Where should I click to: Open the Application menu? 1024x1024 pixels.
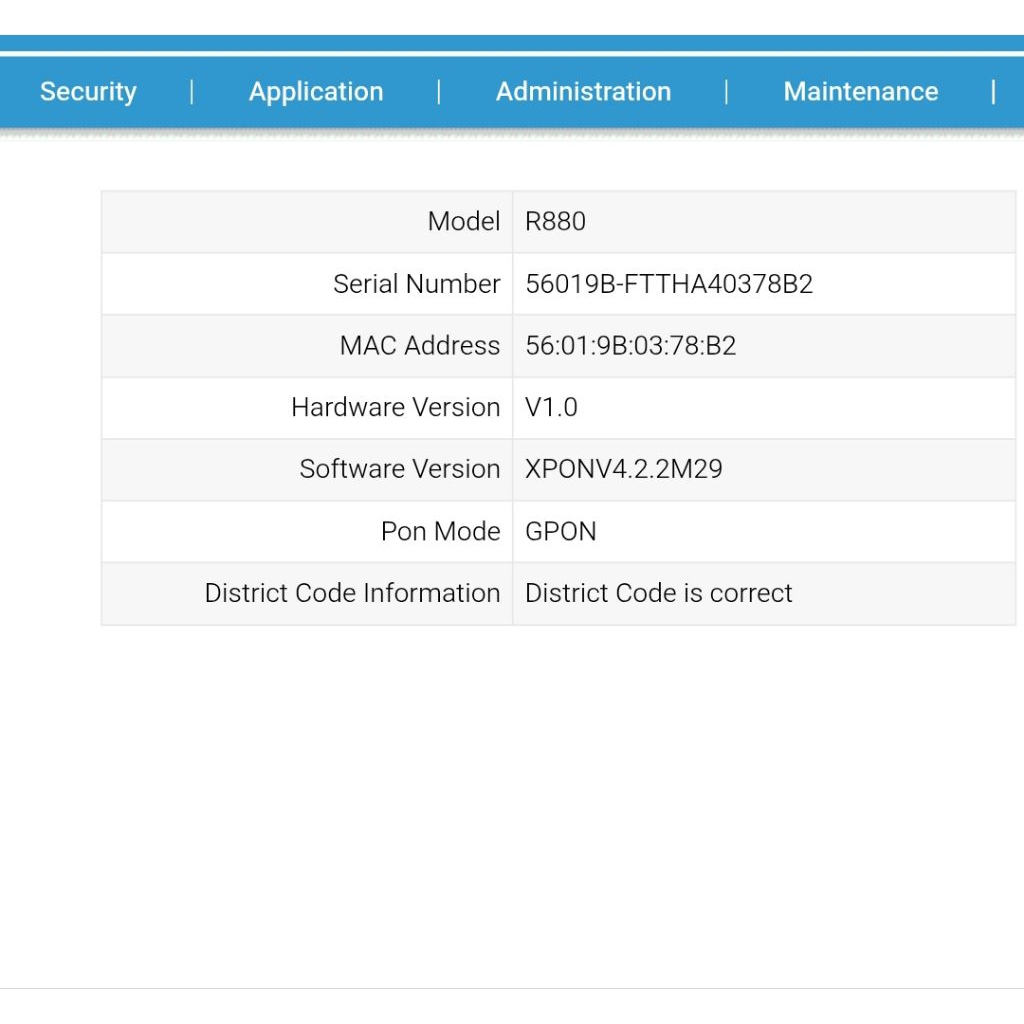click(316, 91)
